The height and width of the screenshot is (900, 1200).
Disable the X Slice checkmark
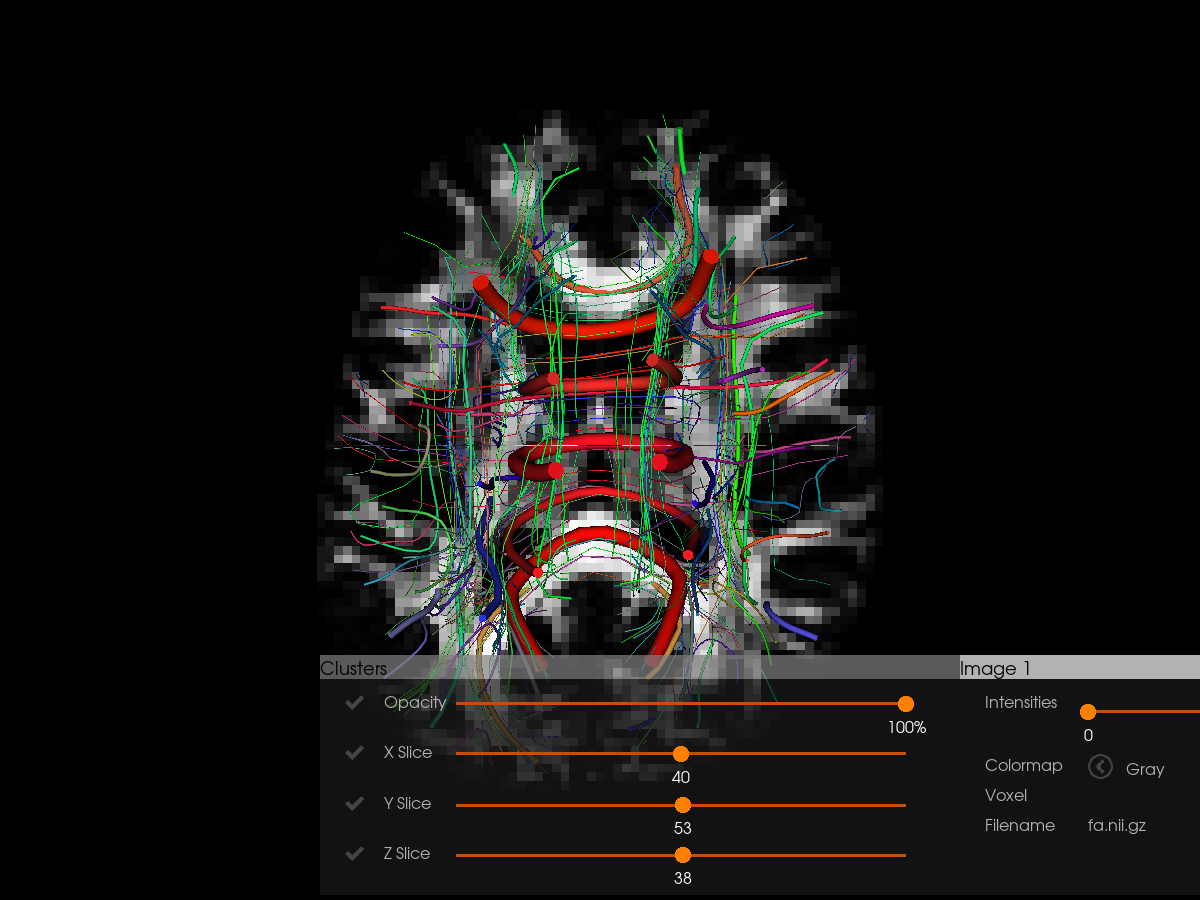tap(354, 753)
